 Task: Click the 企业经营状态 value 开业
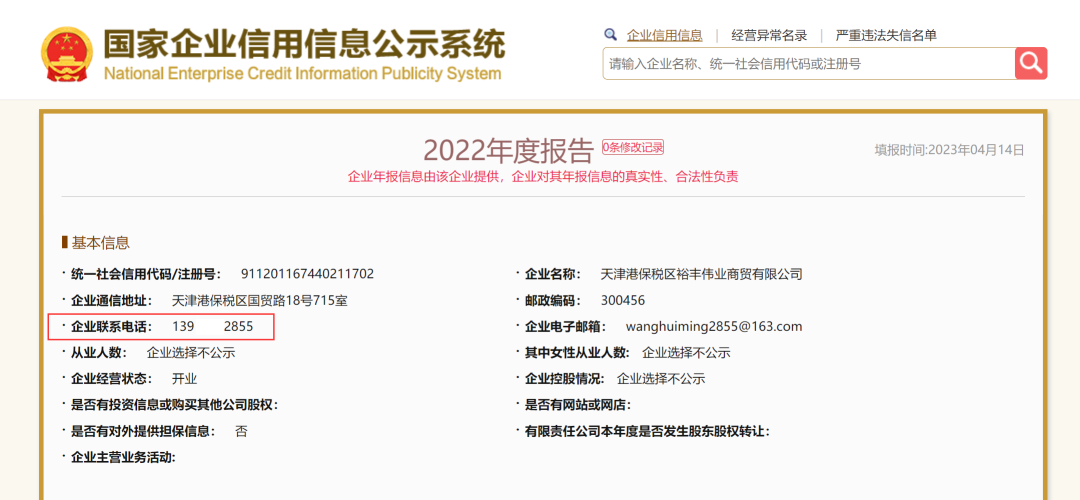coord(185,379)
